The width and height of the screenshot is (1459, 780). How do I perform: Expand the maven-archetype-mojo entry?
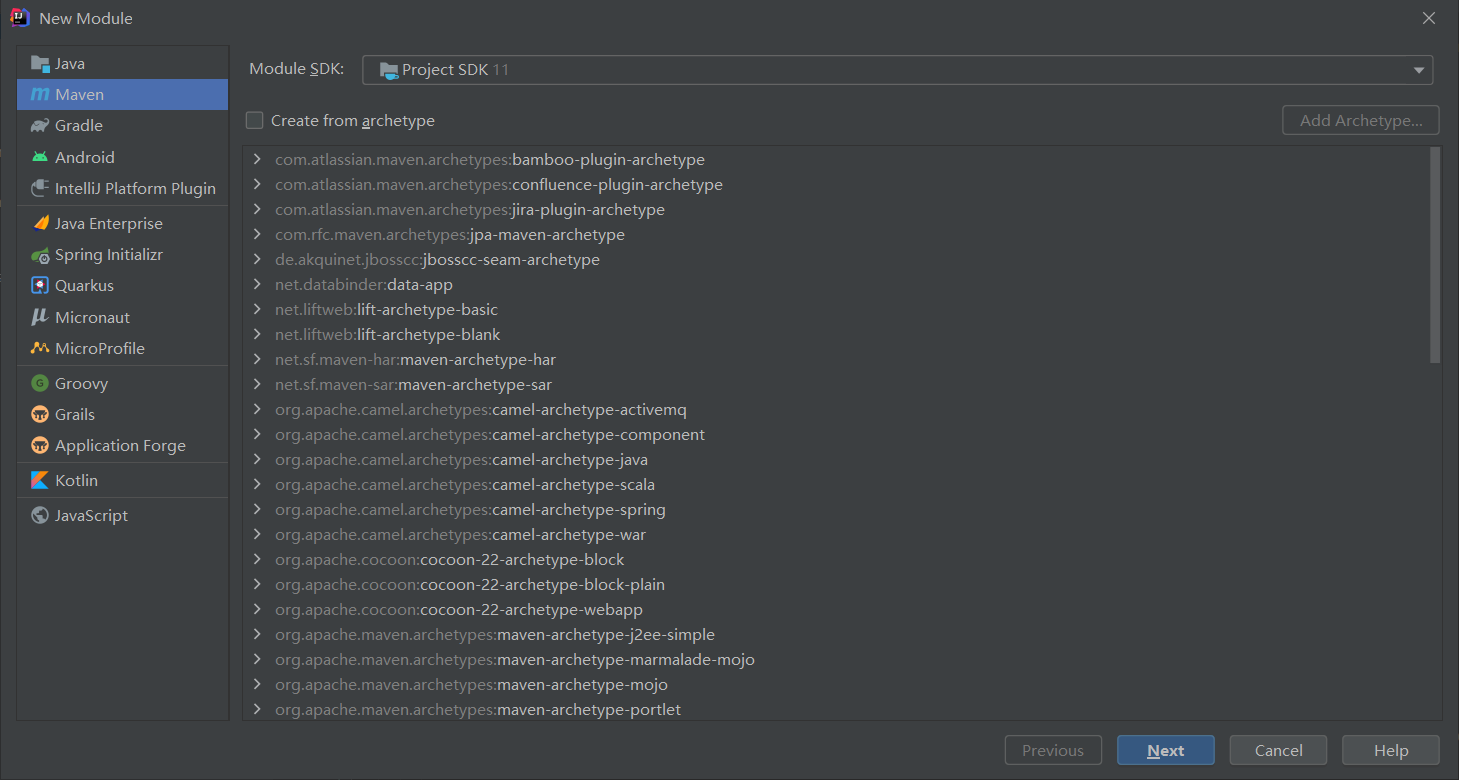point(258,685)
